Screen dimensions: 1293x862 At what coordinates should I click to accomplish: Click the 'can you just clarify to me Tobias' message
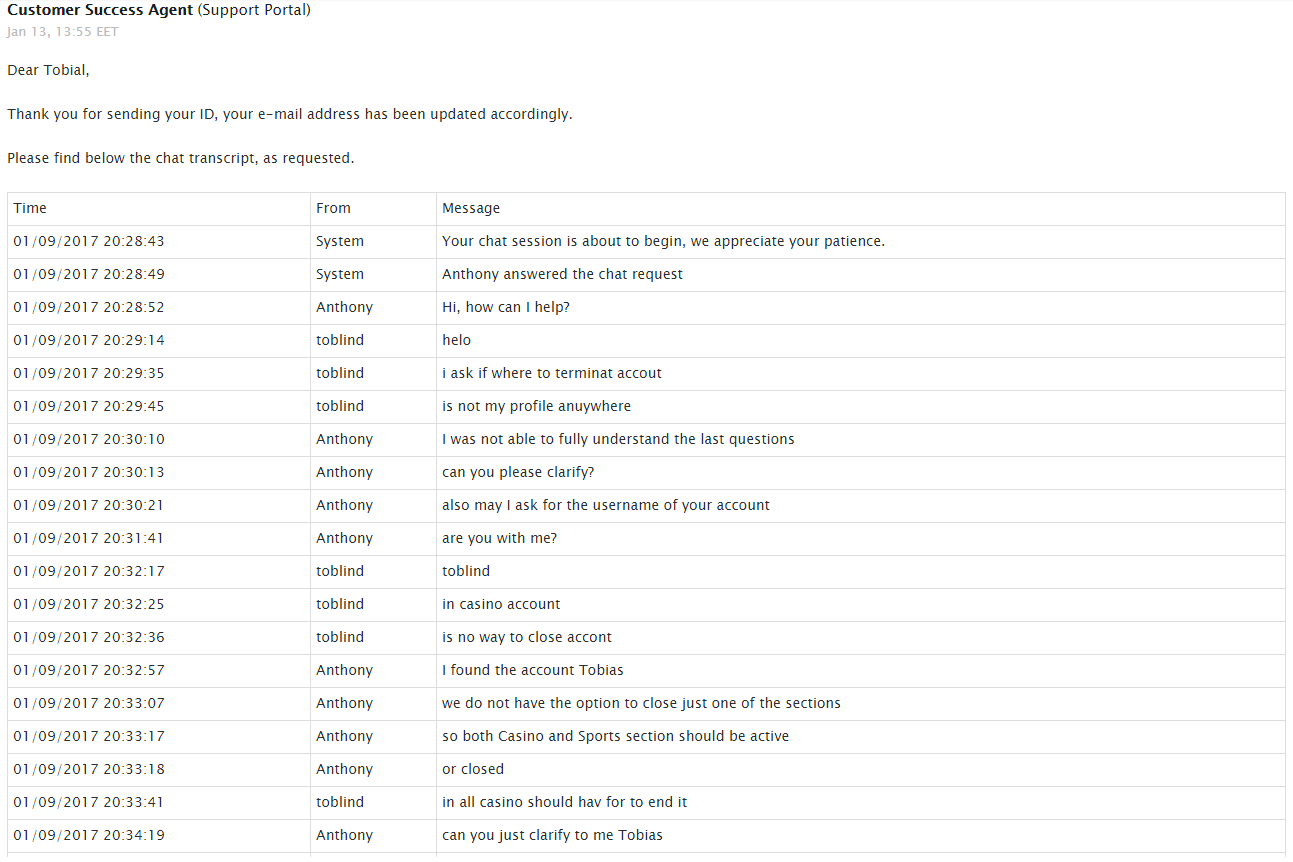(x=552, y=835)
